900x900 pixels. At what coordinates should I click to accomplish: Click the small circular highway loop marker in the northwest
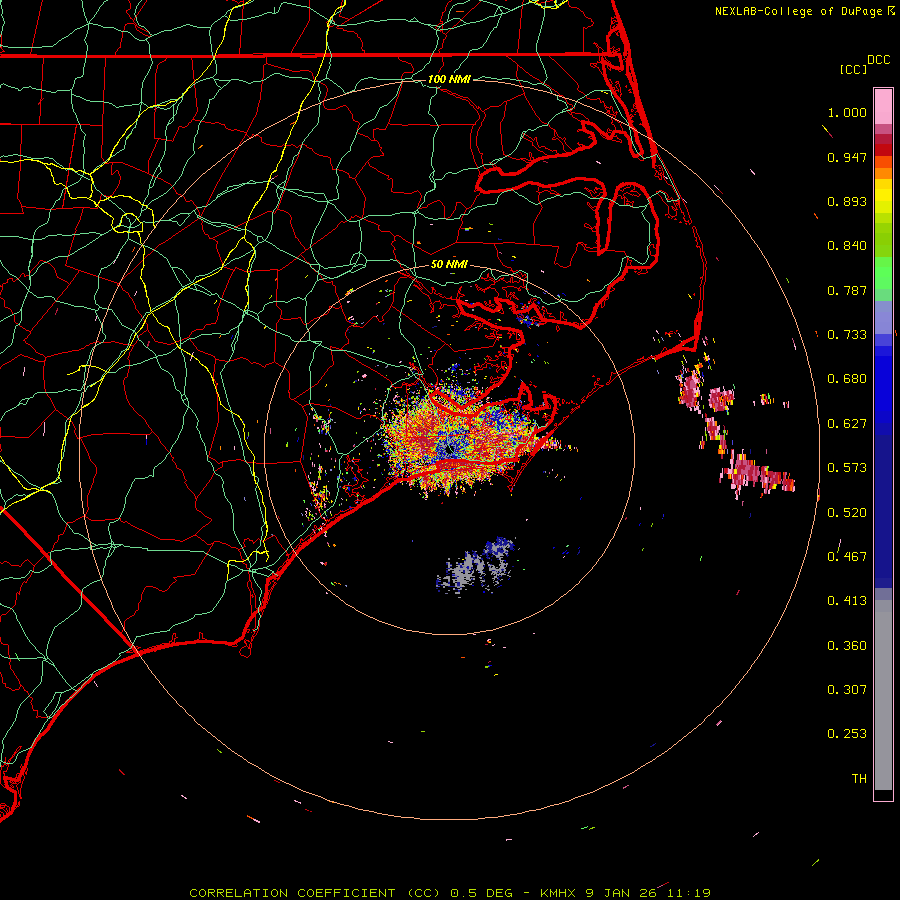(129, 222)
